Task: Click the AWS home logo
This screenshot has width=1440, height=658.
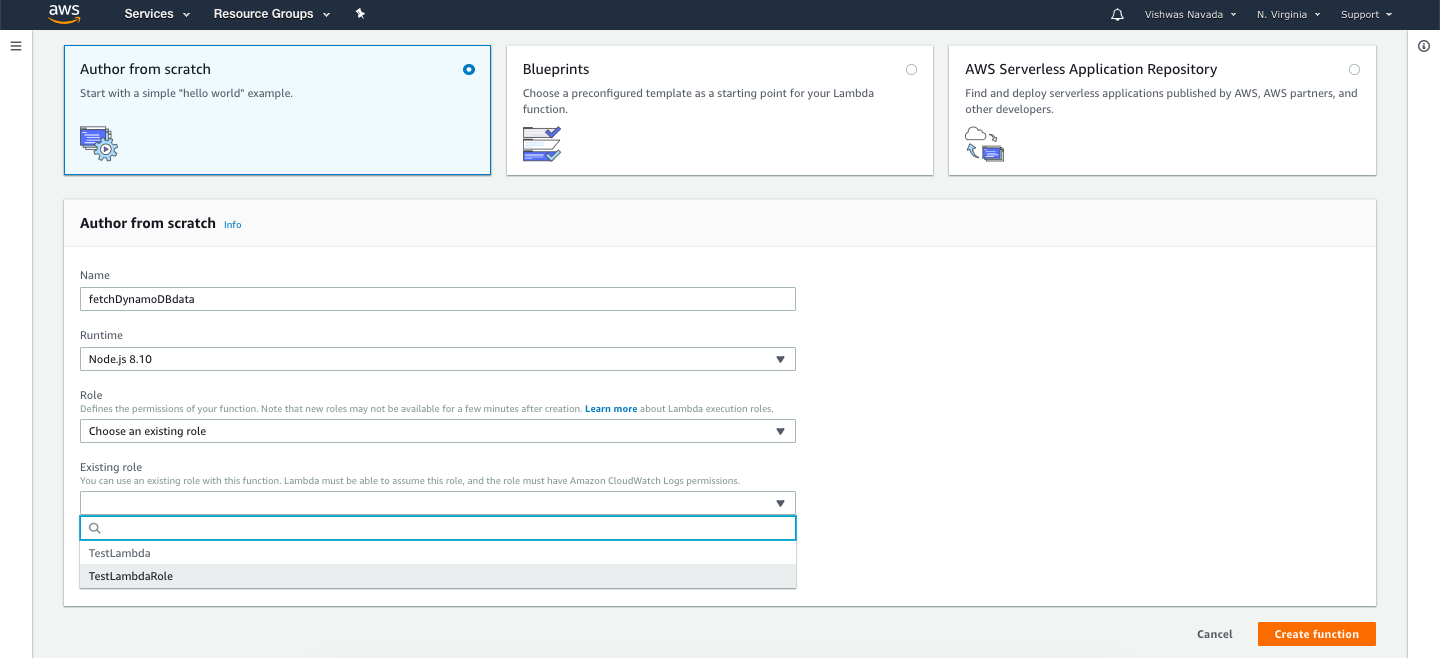Action: [x=64, y=14]
